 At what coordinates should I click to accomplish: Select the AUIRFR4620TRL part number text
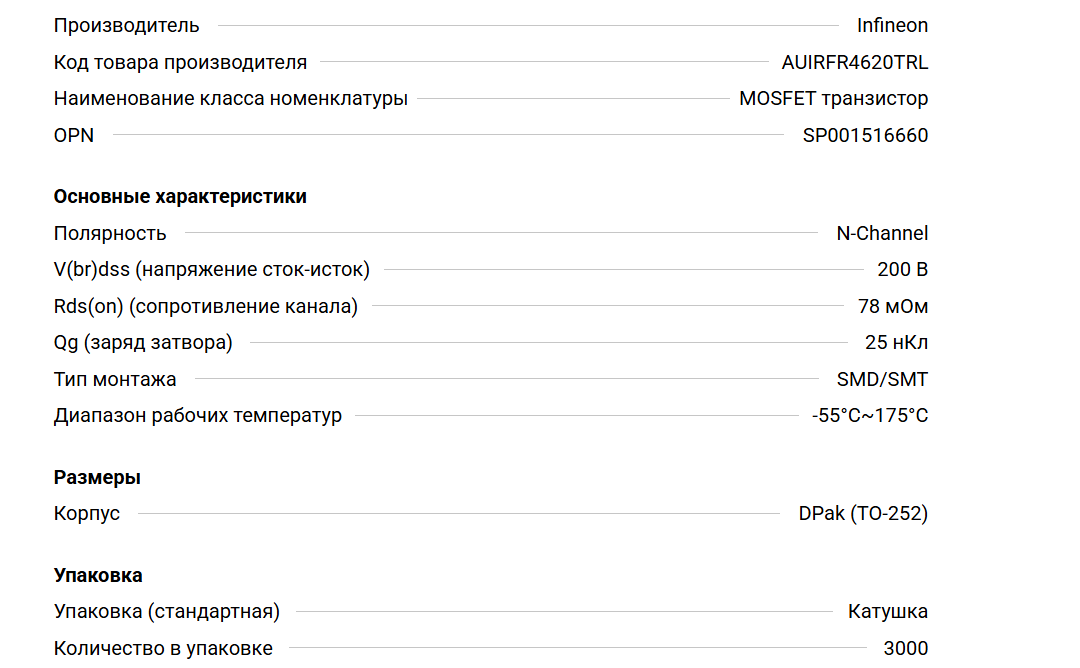(x=854, y=62)
